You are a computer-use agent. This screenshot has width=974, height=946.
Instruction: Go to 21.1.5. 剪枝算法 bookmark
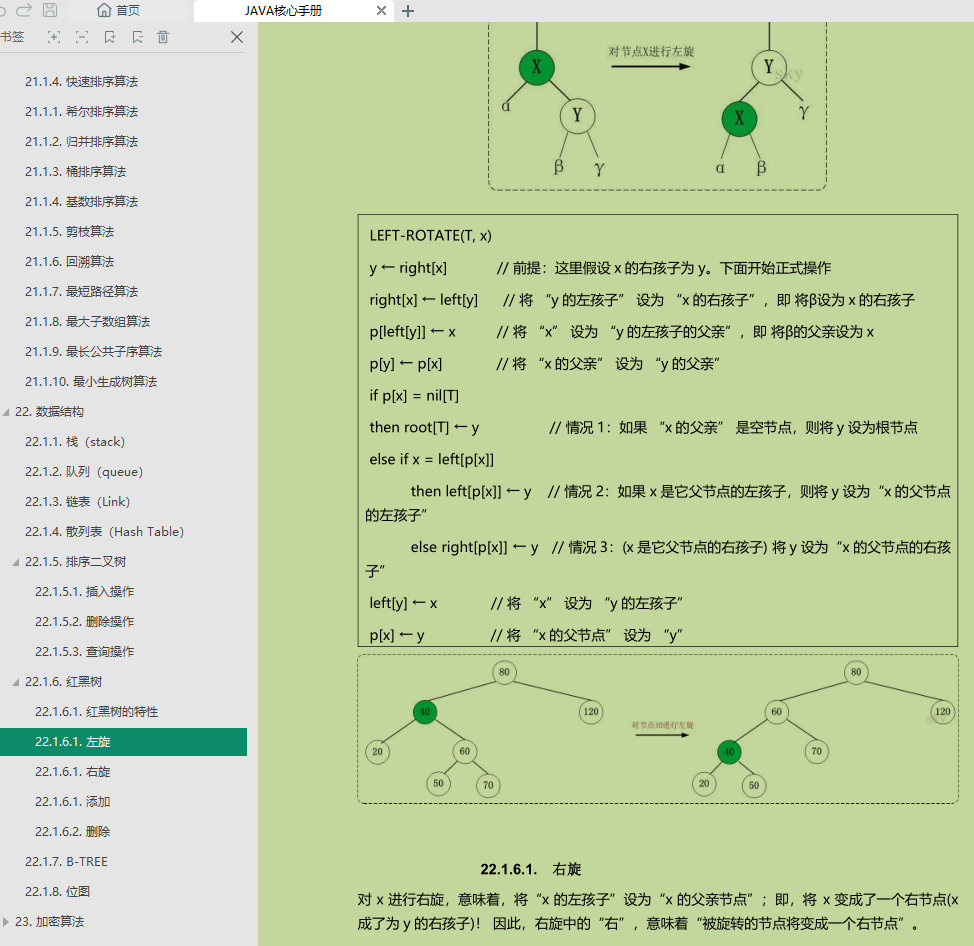[70, 232]
